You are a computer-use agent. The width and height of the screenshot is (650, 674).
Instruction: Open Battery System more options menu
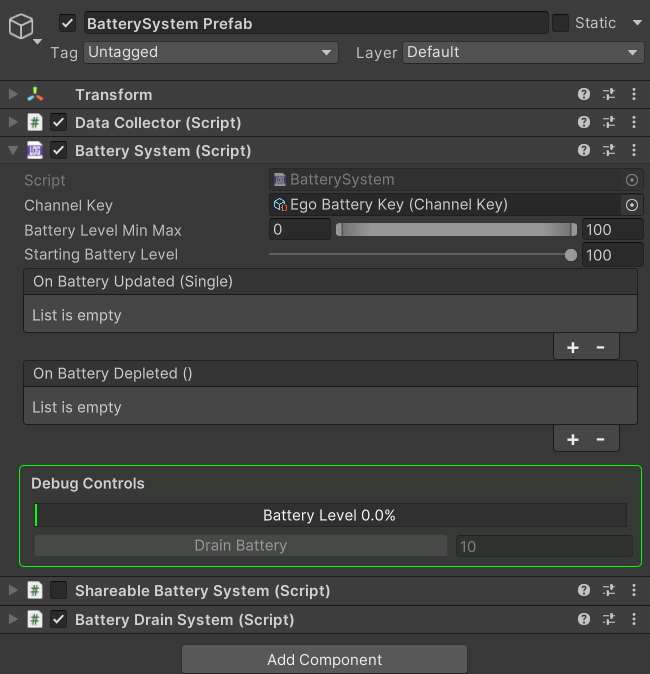[x=634, y=150]
